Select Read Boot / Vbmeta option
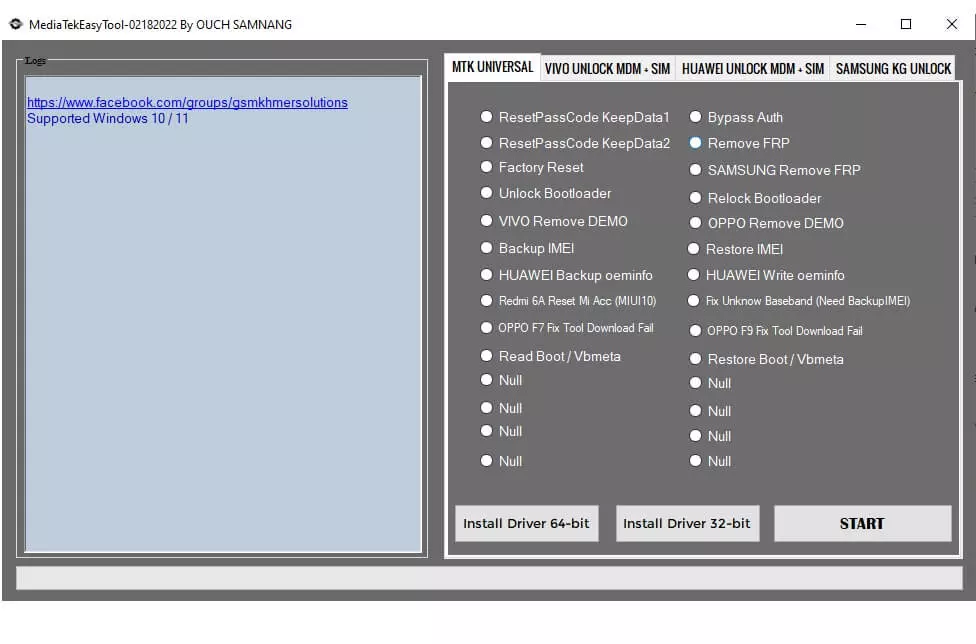Viewport: 976px width, 644px height. tap(487, 356)
